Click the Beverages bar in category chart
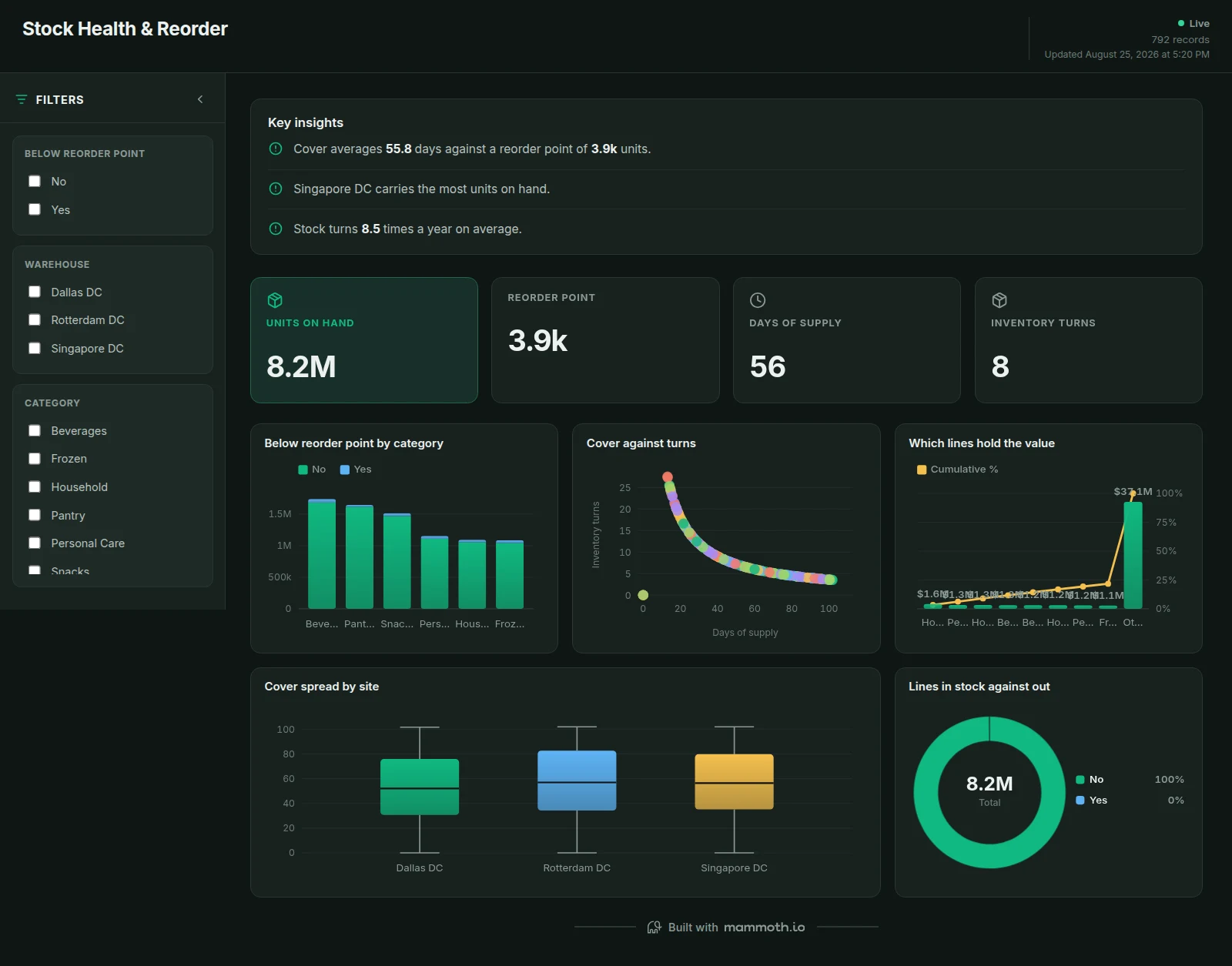Screen dimensions: 1232x966 pyautogui.click(x=322, y=554)
